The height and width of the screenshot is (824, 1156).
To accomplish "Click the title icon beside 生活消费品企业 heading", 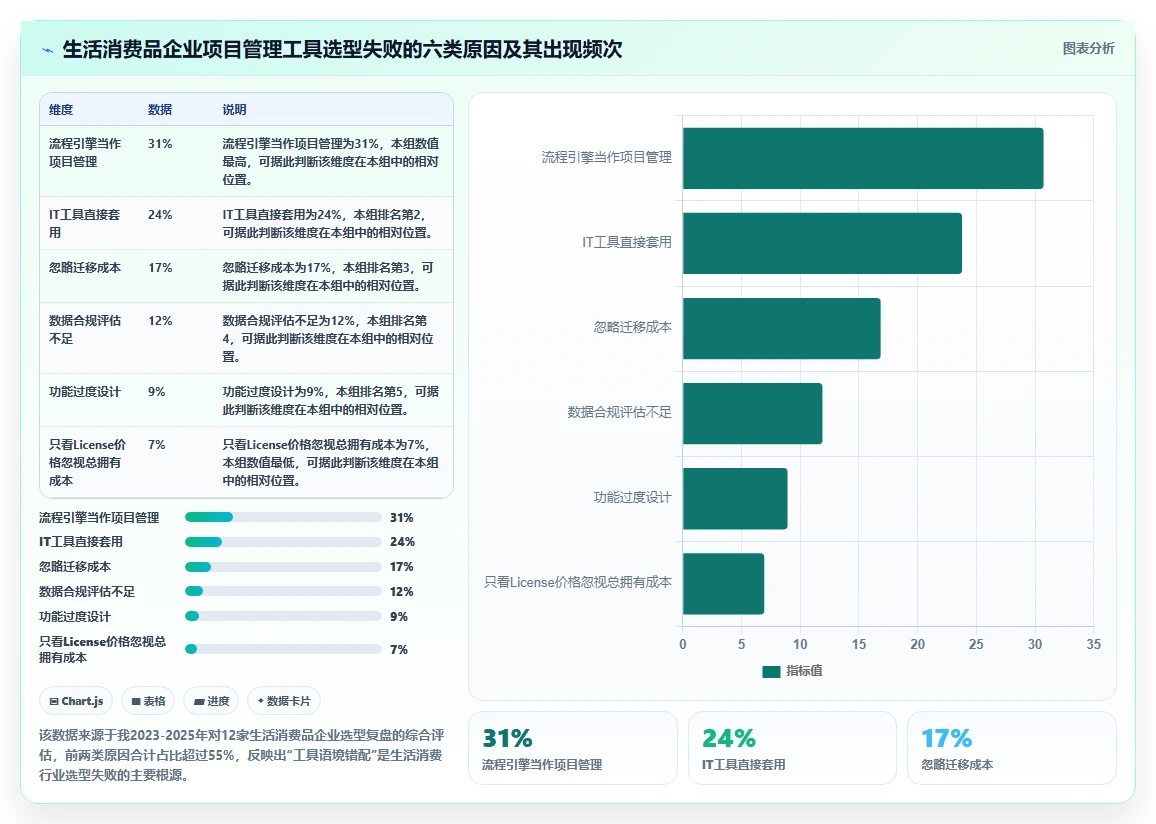I will coord(48,50).
